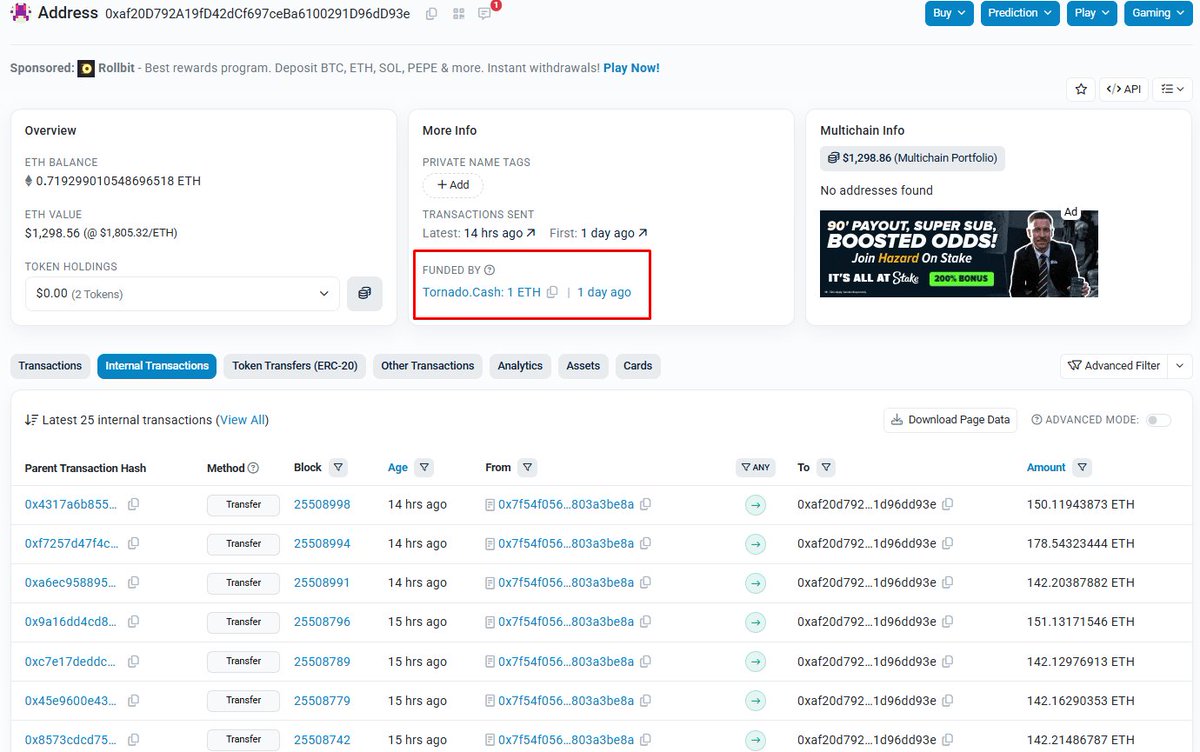Open the Play dropdown
The width and height of the screenshot is (1200, 752).
1092,13
